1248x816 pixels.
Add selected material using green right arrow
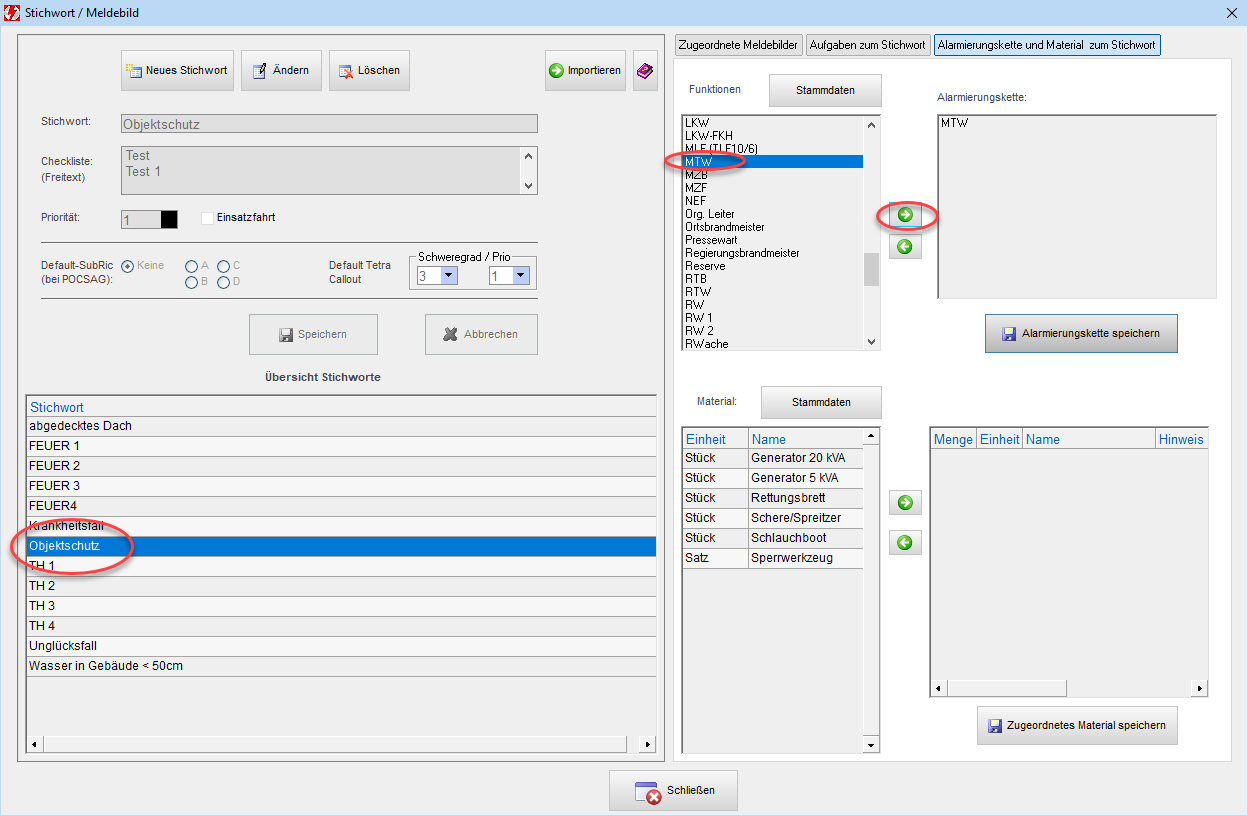905,502
